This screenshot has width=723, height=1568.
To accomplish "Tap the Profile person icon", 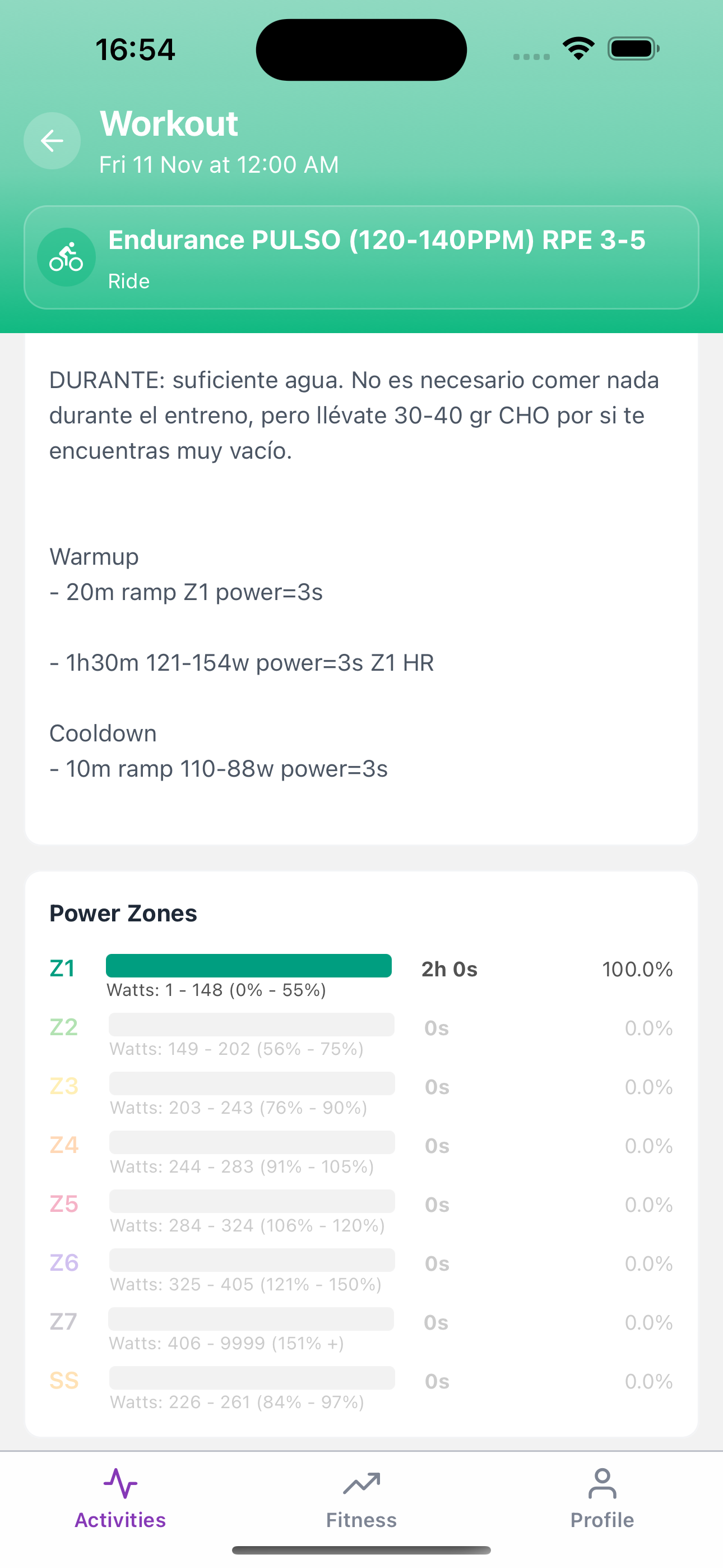I will pyautogui.click(x=602, y=1483).
